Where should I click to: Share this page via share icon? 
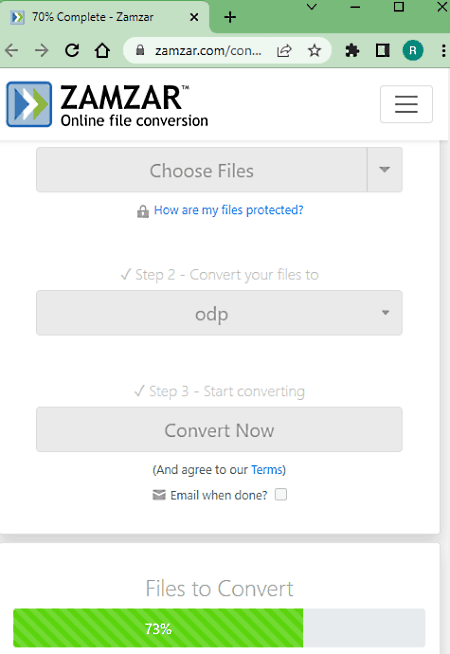284,50
